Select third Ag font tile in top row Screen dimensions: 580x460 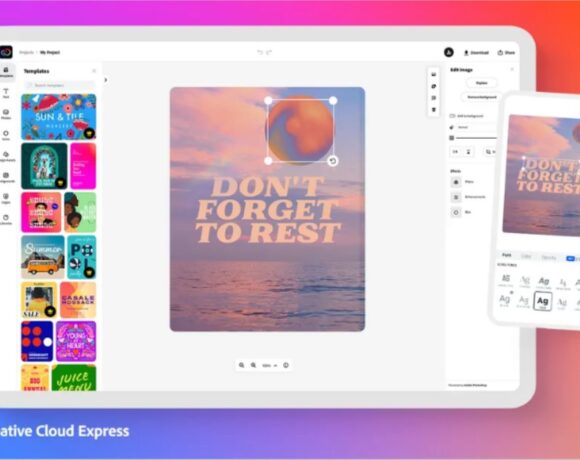pos(543,282)
